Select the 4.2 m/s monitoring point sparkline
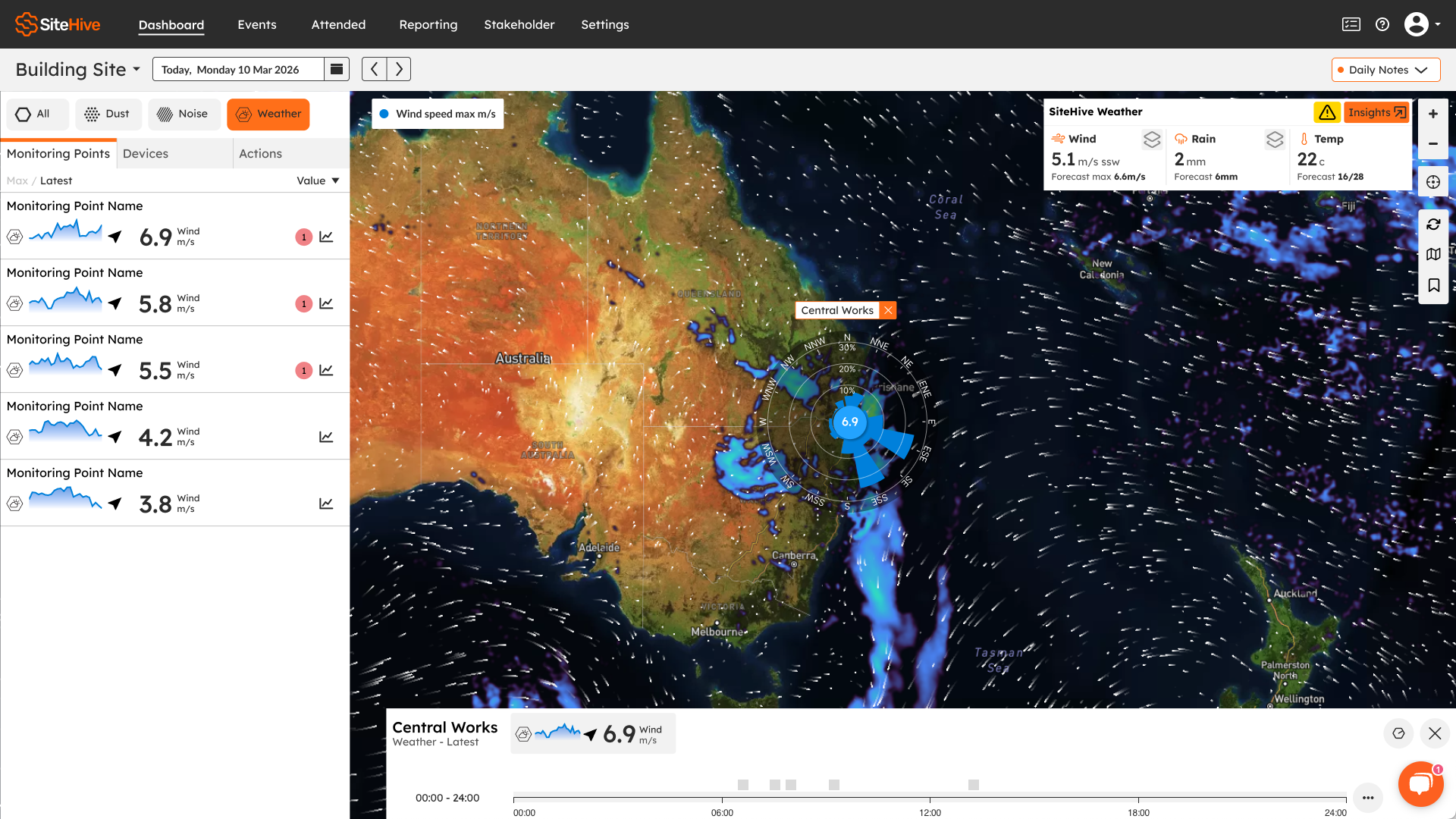1456x819 pixels. pyautogui.click(x=65, y=431)
